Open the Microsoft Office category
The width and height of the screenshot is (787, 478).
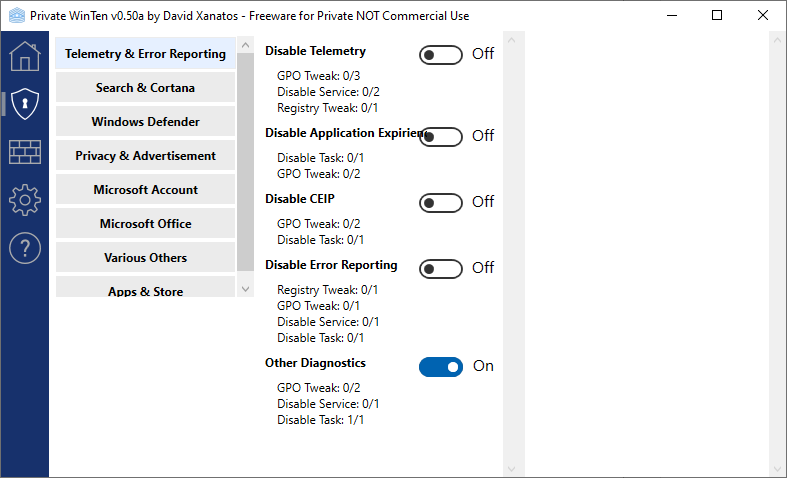(146, 224)
